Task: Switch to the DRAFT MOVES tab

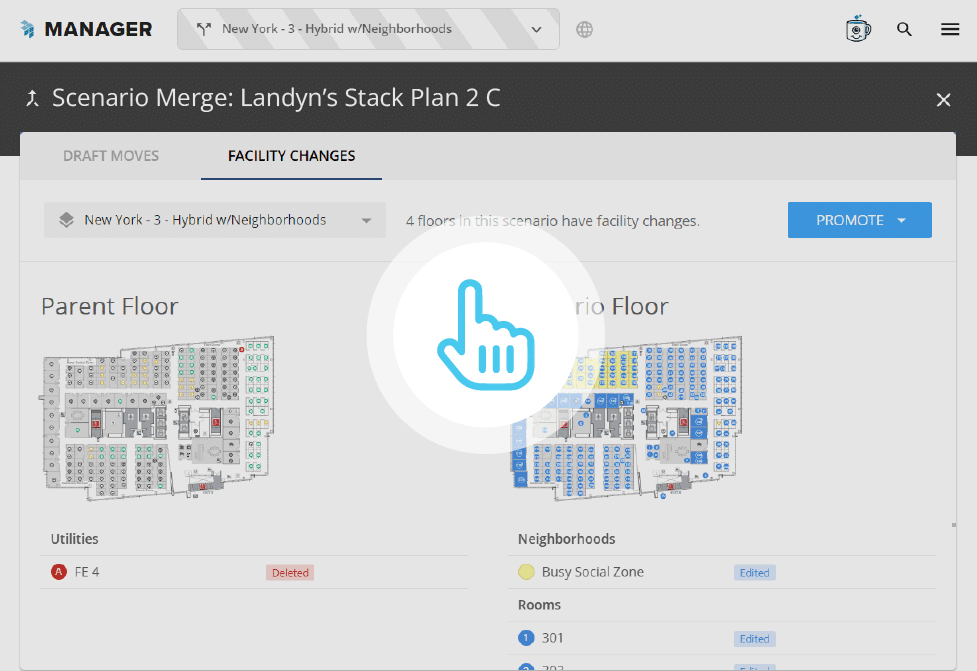Action: pyautogui.click(x=110, y=156)
